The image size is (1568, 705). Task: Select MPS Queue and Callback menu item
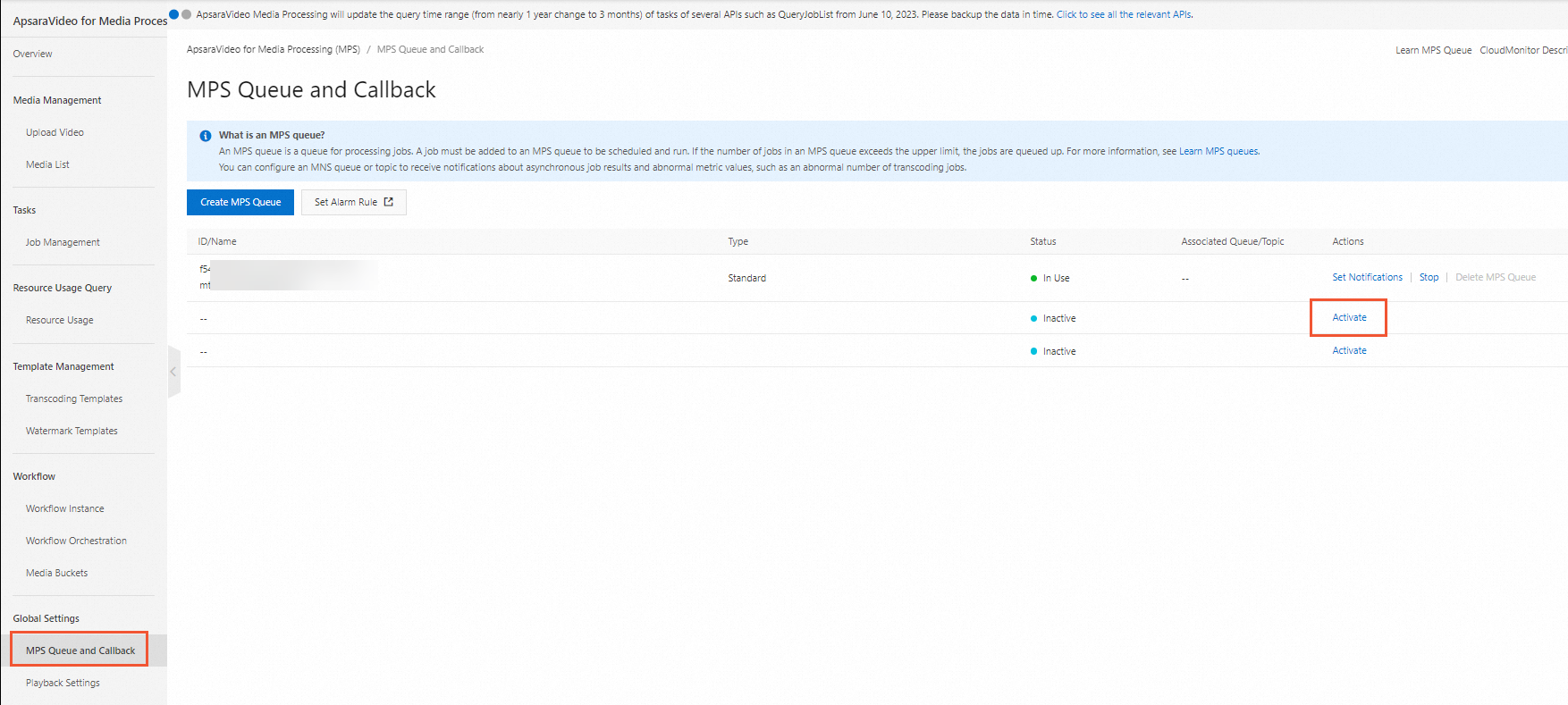(80, 650)
